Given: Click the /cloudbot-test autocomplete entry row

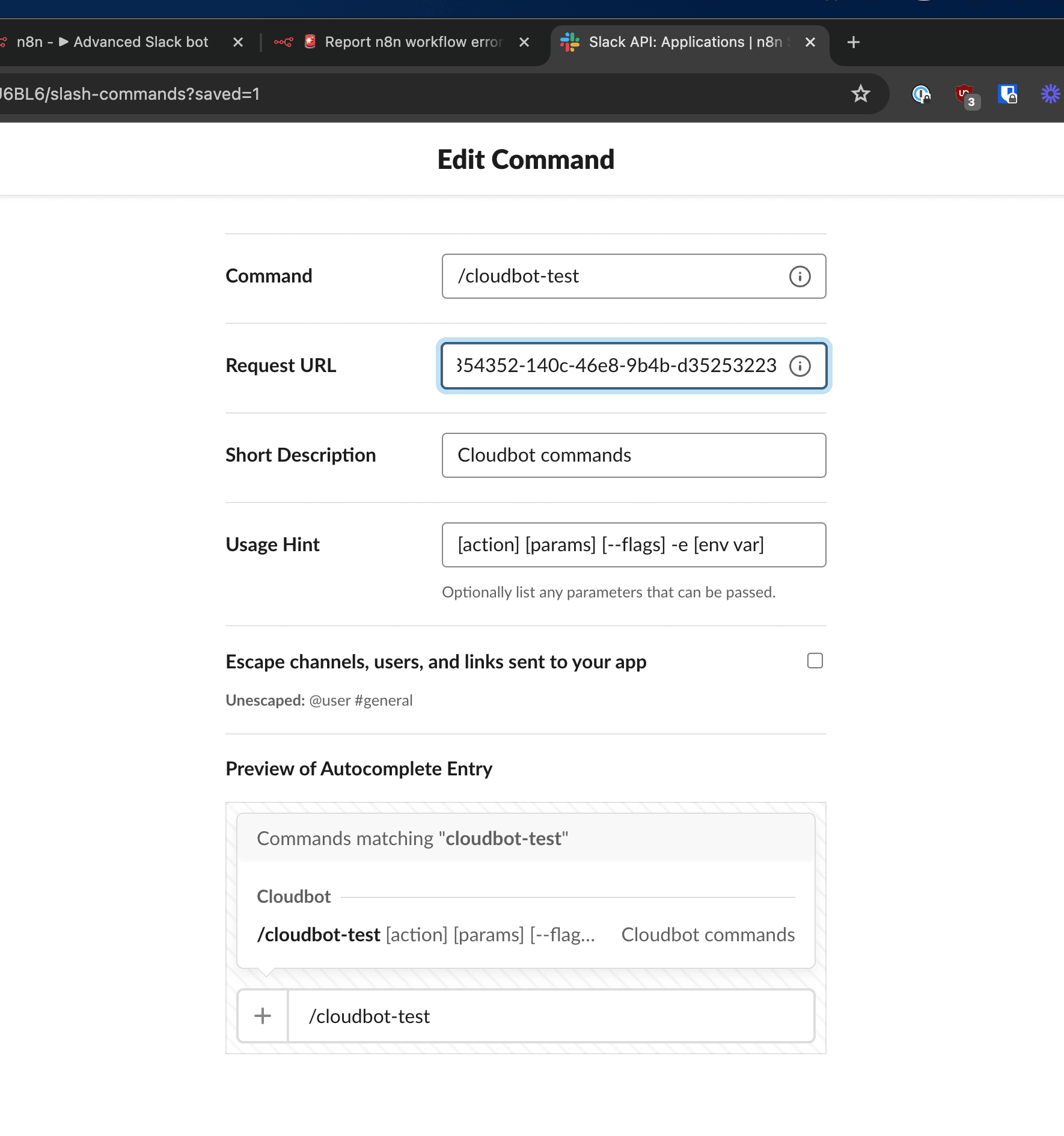Looking at the screenshot, I should tap(526, 935).
